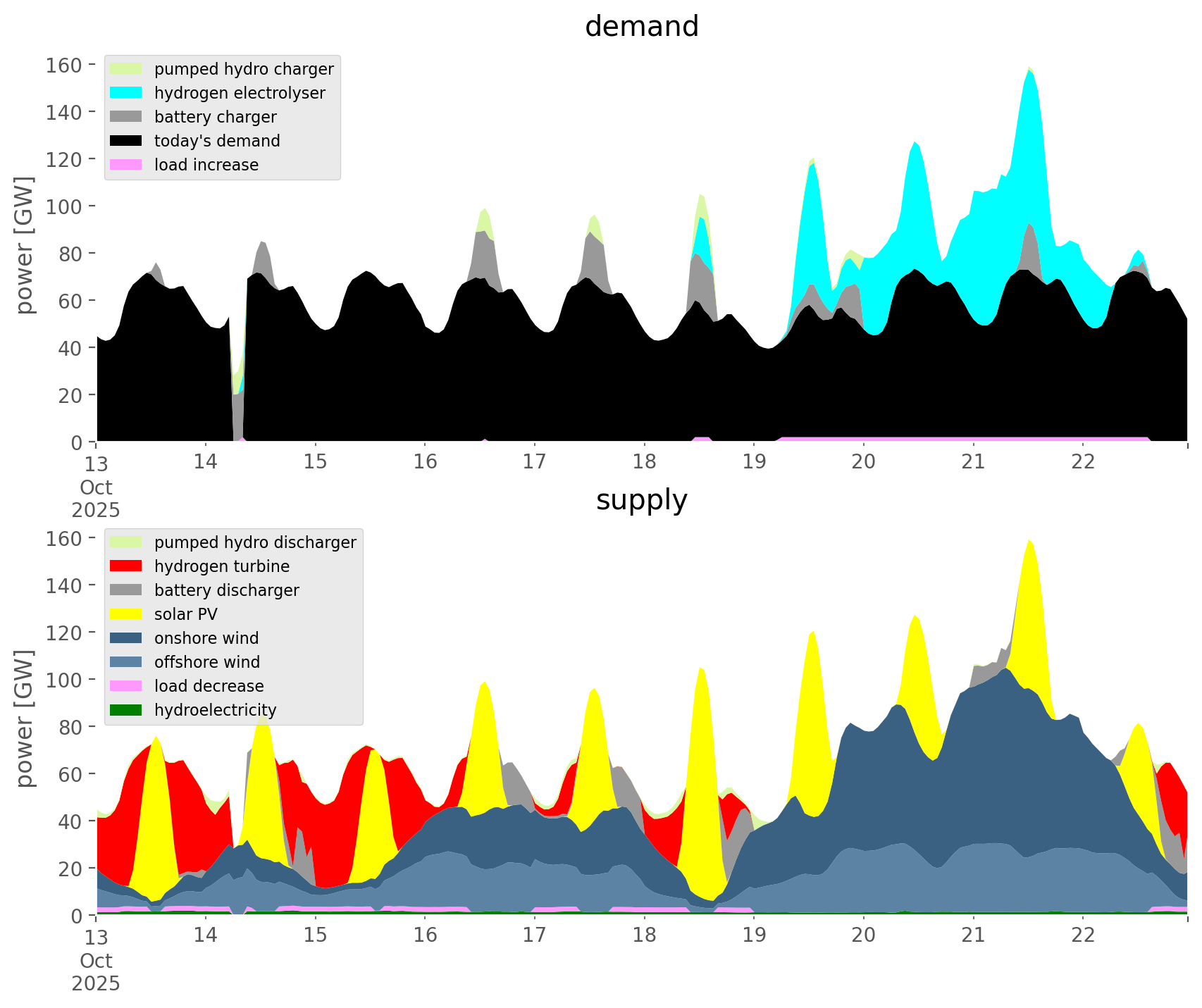Screen dimensions: 1202x1008
Task: Select the pumped hydro discharger legend label
Action: (x=255, y=542)
